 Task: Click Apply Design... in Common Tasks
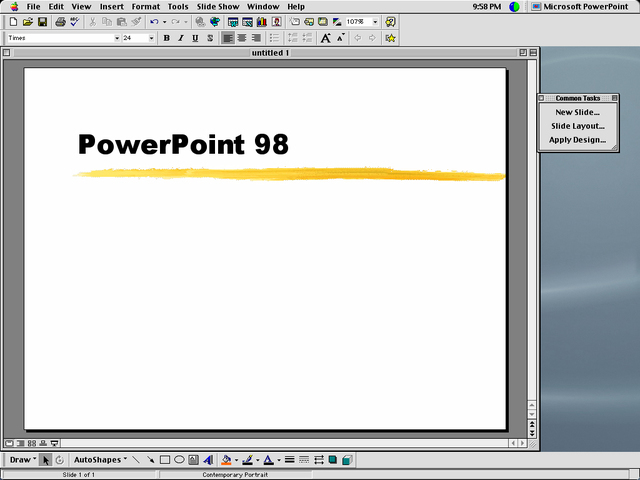tap(577, 140)
